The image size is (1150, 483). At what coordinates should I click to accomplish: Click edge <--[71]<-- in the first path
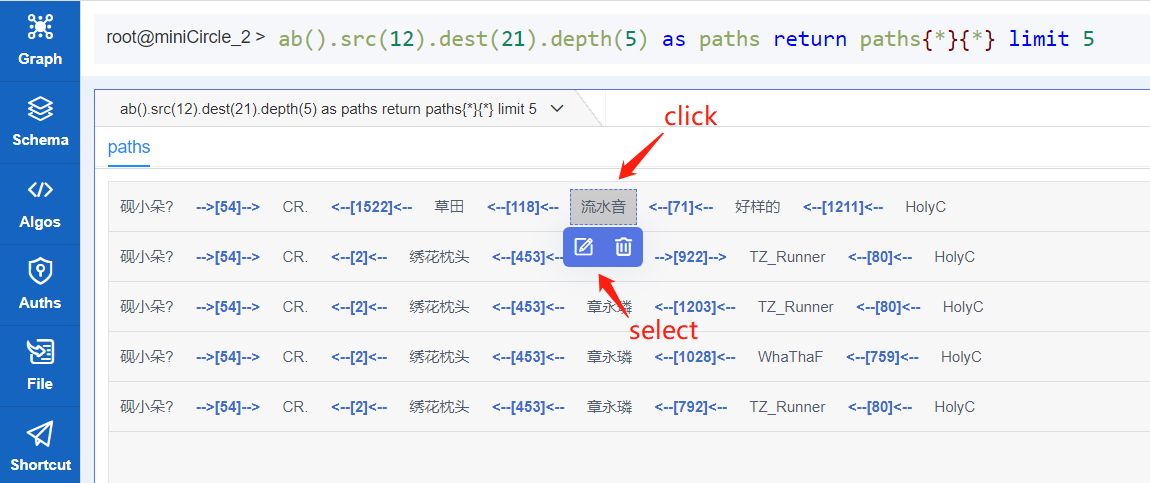(x=681, y=207)
